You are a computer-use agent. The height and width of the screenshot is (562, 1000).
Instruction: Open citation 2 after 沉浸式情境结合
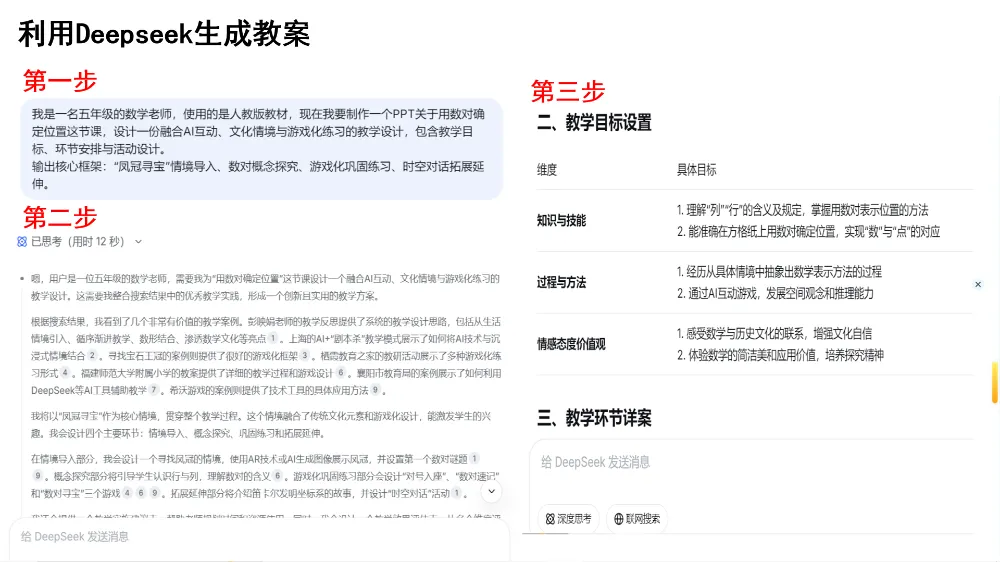(92, 355)
